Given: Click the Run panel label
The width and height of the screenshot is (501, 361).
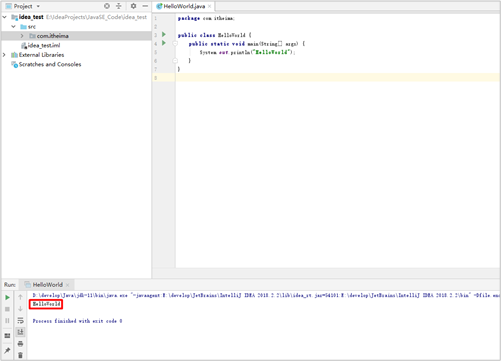Looking at the screenshot, I should [x=10, y=285].
